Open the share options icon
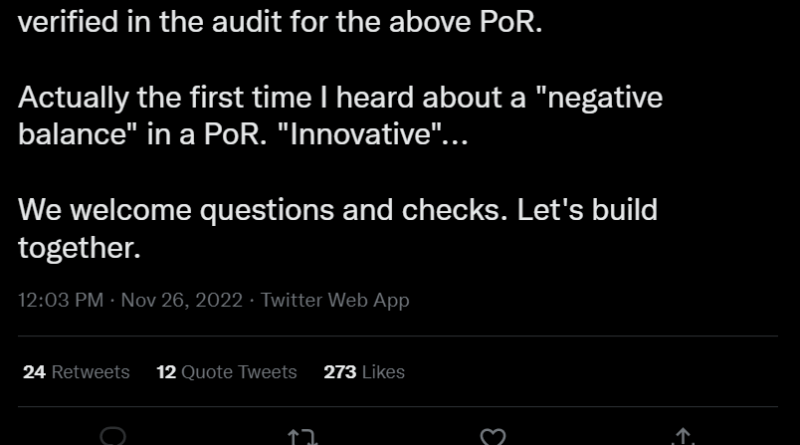 coord(684,437)
